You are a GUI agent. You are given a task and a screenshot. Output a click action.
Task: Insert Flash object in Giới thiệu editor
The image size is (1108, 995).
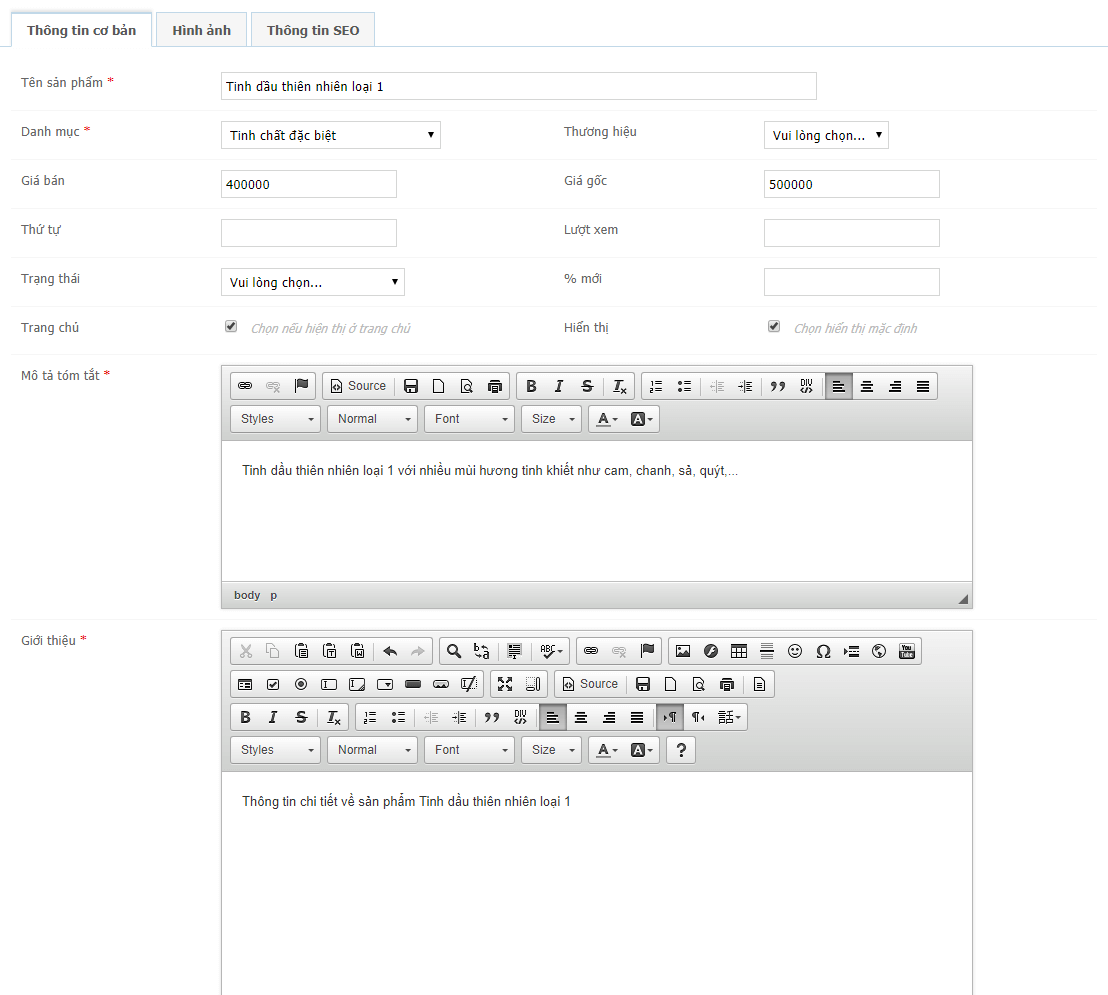click(x=711, y=651)
